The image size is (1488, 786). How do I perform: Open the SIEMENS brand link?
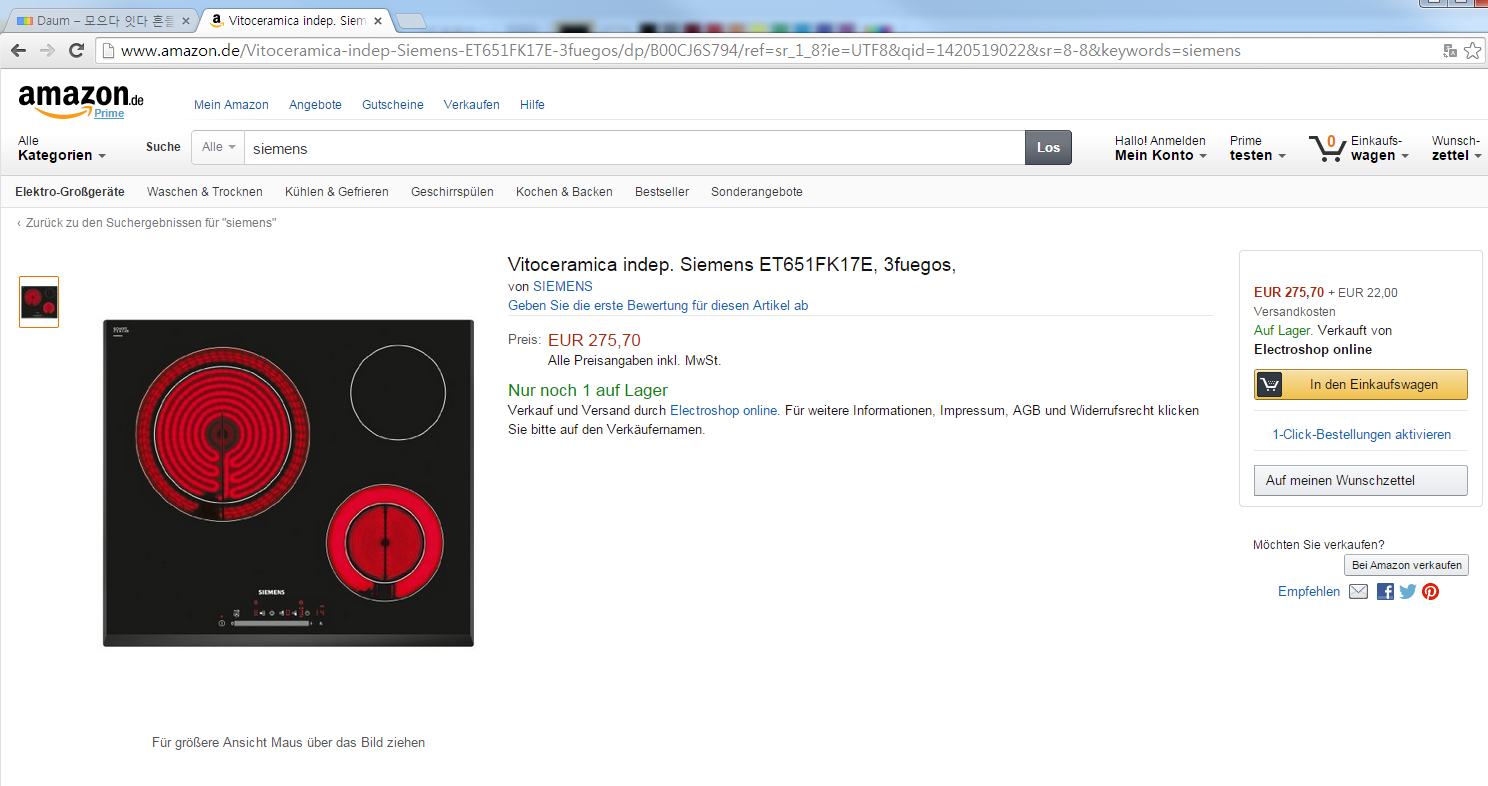tap(563, 287)
